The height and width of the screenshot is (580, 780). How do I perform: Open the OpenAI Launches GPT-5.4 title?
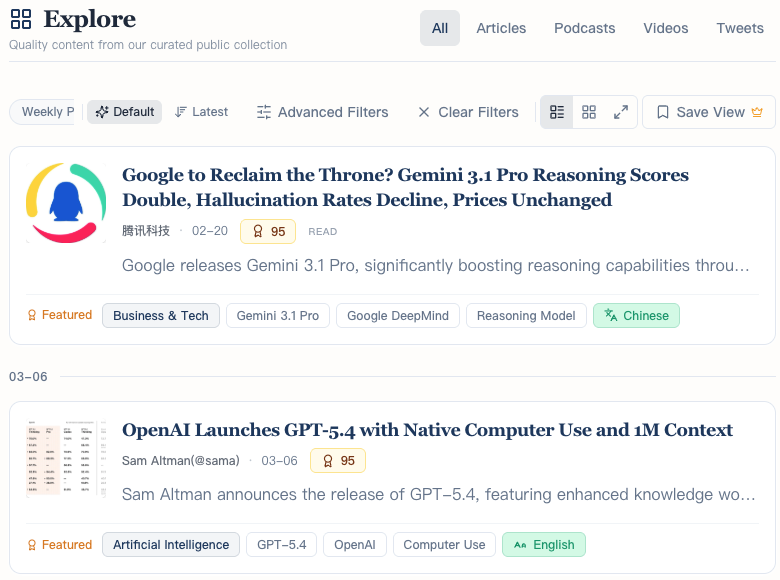(427, 430)
